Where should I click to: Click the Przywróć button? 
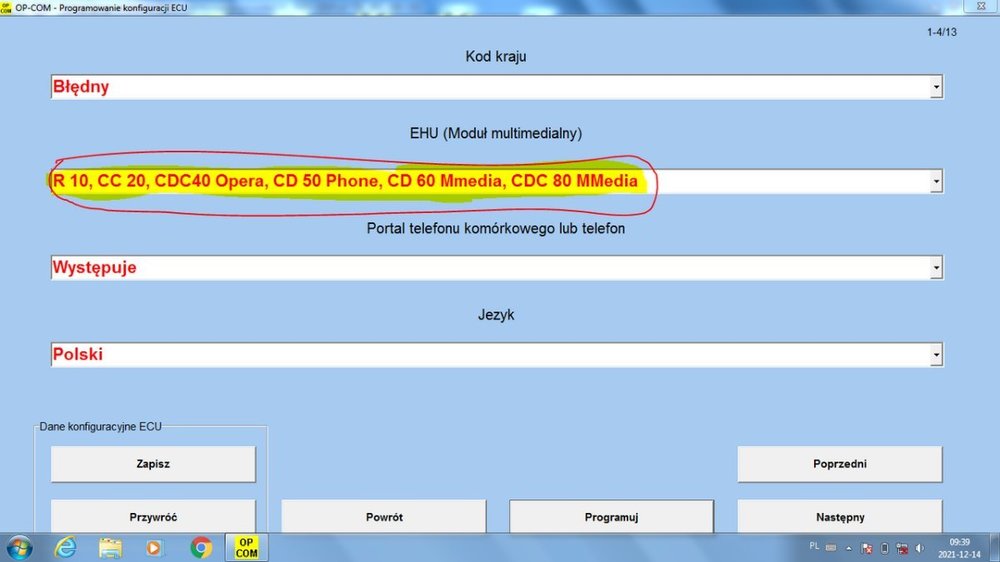click(153, 517)
